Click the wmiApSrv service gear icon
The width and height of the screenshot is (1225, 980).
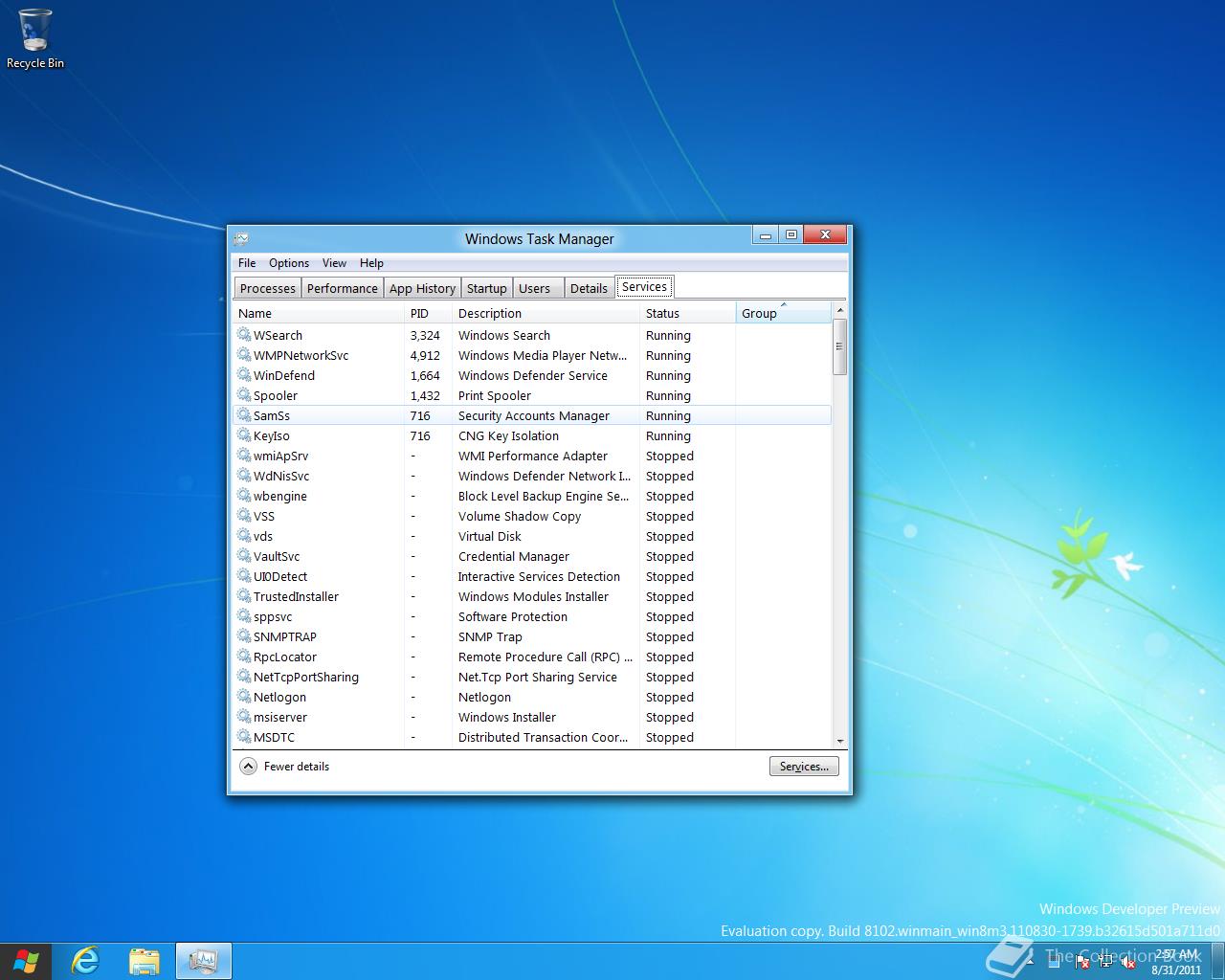[244, 456]
